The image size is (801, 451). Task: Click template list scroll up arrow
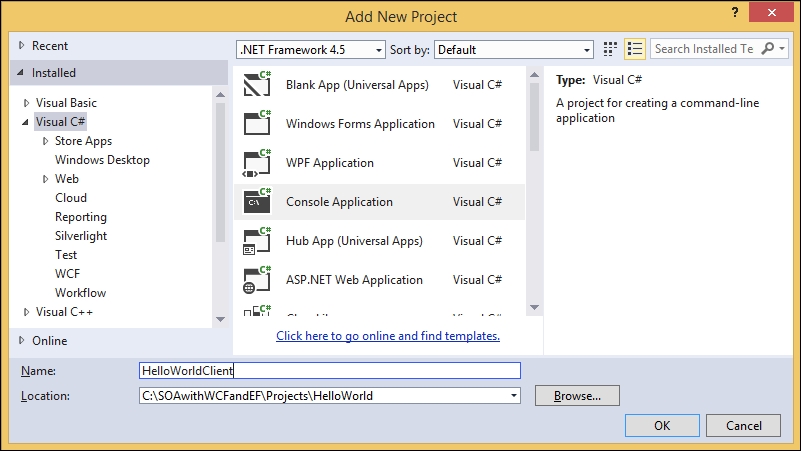pyautogui.click(x=534, y=75)
